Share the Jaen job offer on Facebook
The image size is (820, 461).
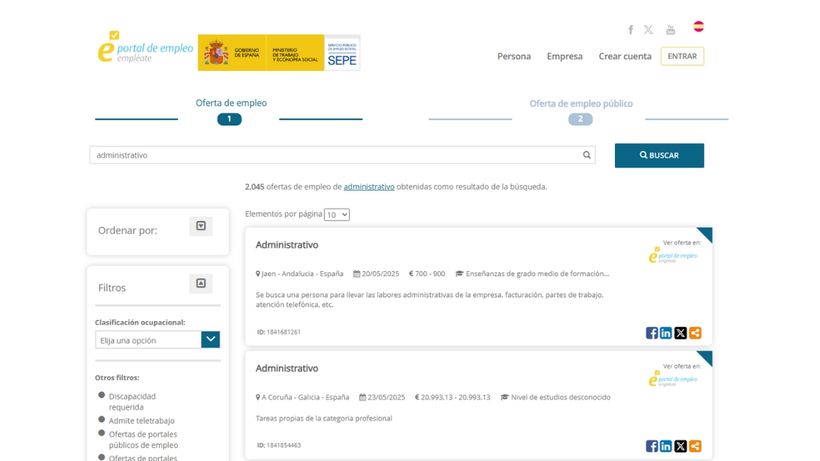tap(652, 333)
